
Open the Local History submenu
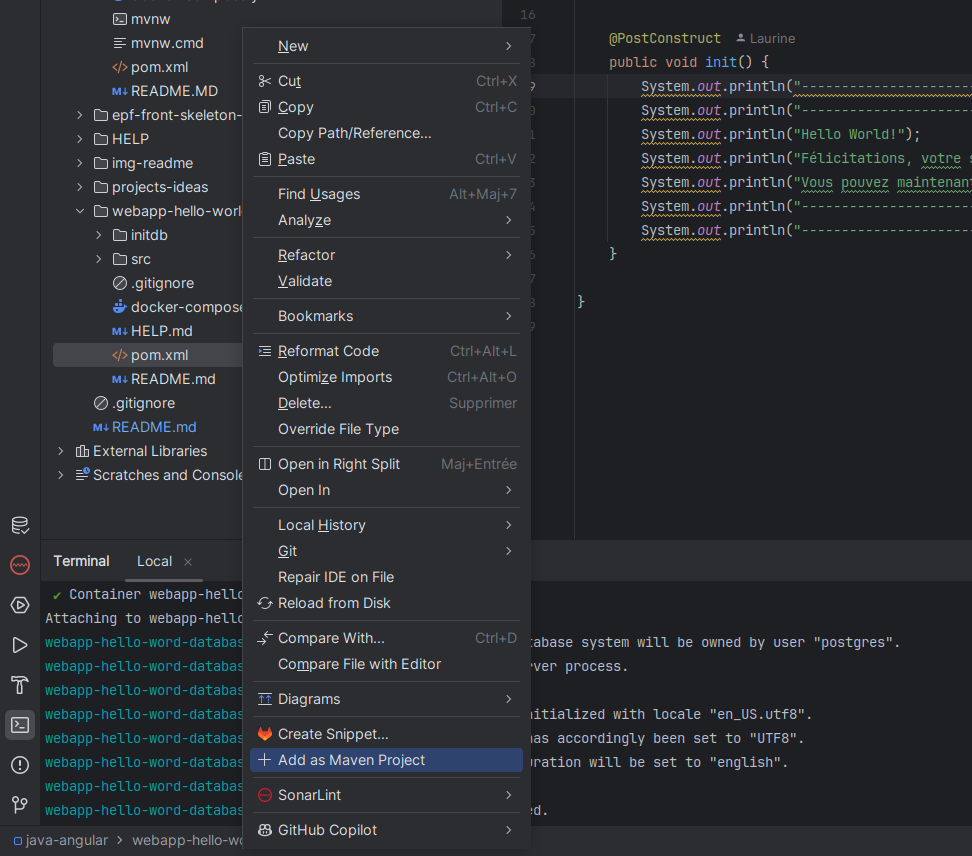point(386,525)
